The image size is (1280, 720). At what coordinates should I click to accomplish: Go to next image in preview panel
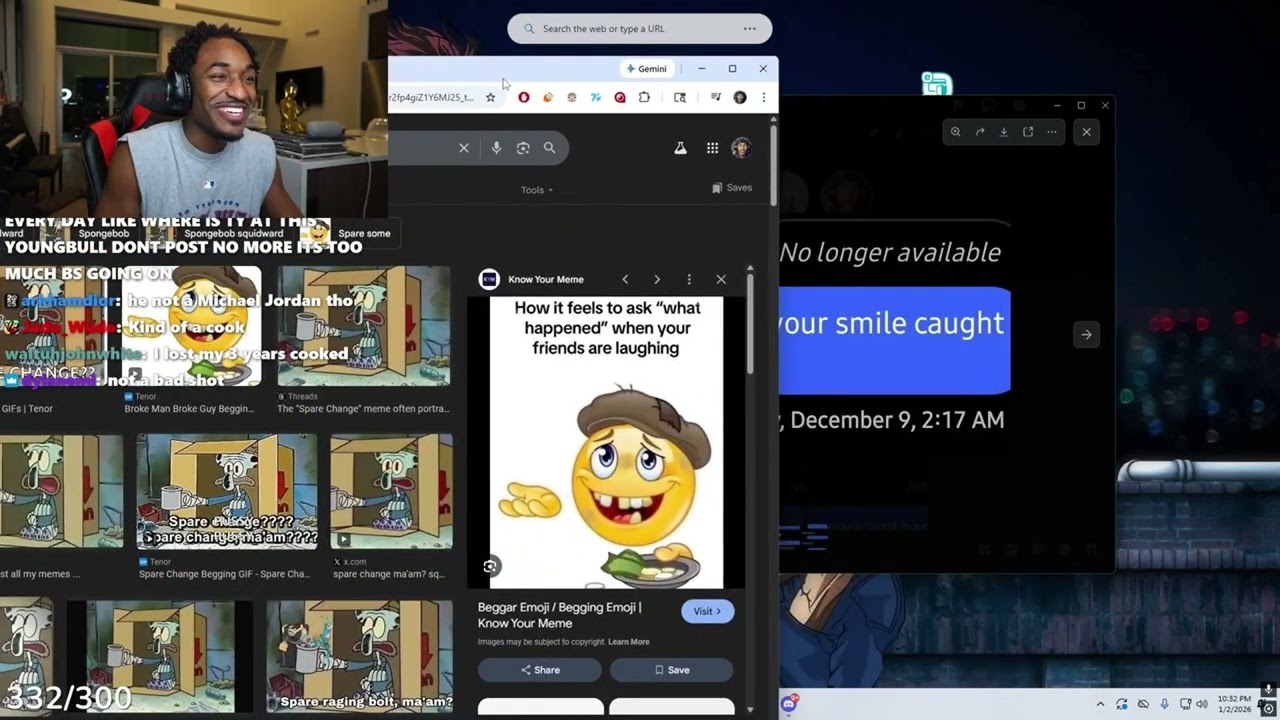click(657, 280)
